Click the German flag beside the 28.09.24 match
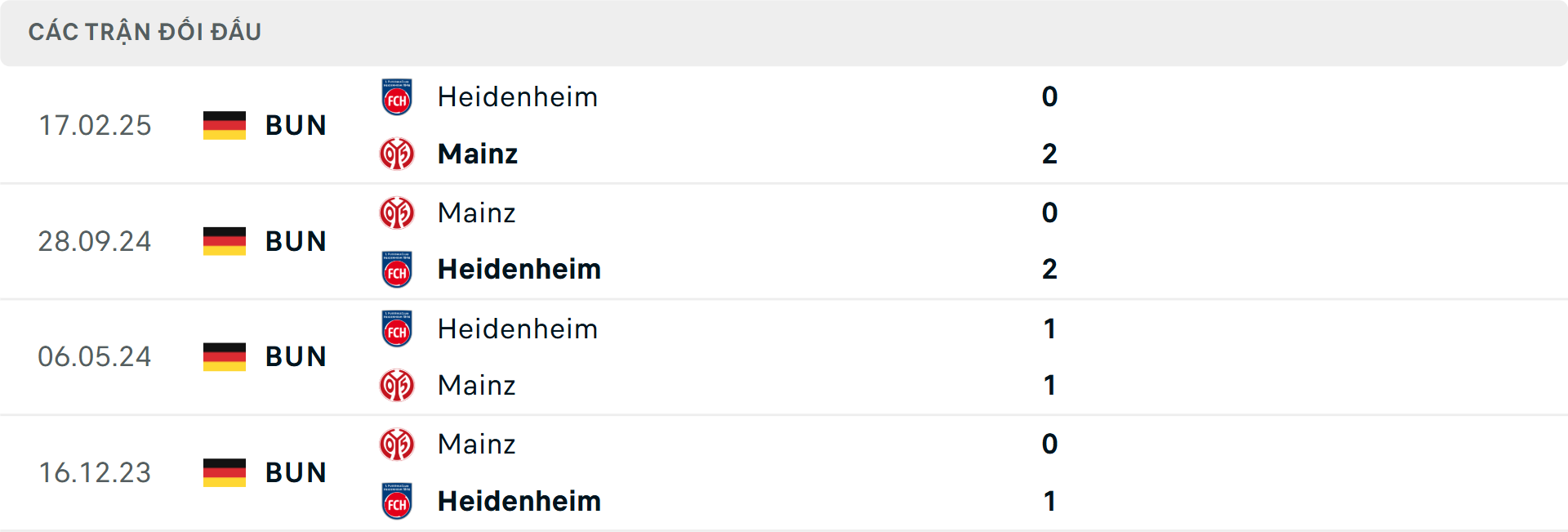1568x532 pixels. tap(224, 241)
